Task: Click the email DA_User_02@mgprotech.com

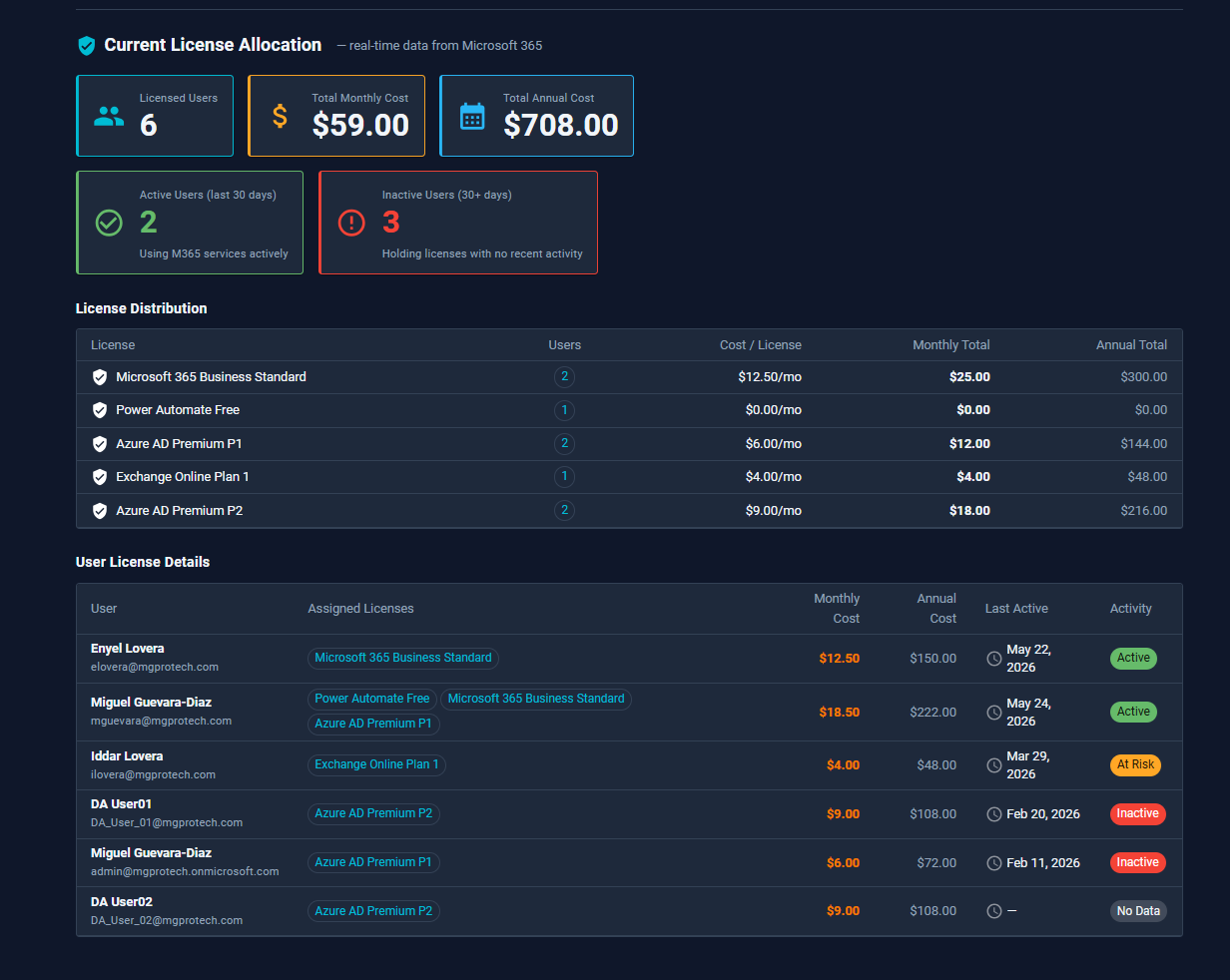Action: tap(167, 920)
